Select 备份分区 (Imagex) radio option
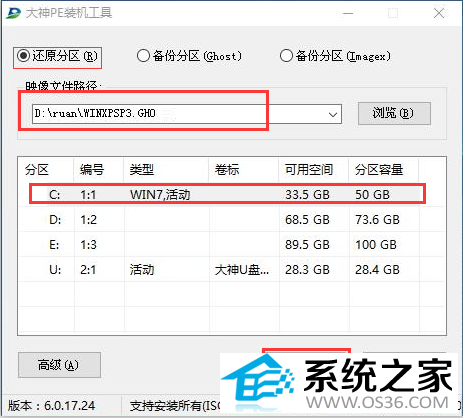The height and width of the screenshot is (418, 463). pos(335,56)
